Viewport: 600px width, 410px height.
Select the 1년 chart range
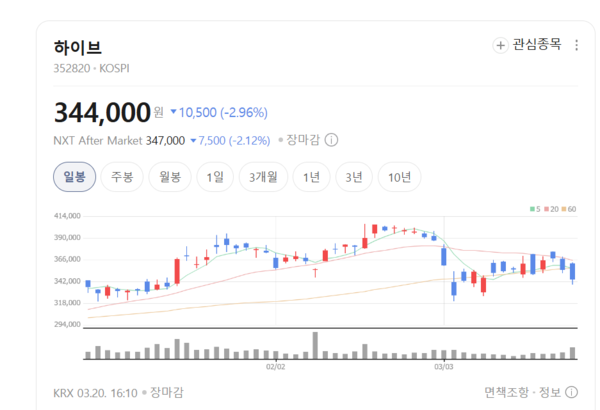click(311, 177)
